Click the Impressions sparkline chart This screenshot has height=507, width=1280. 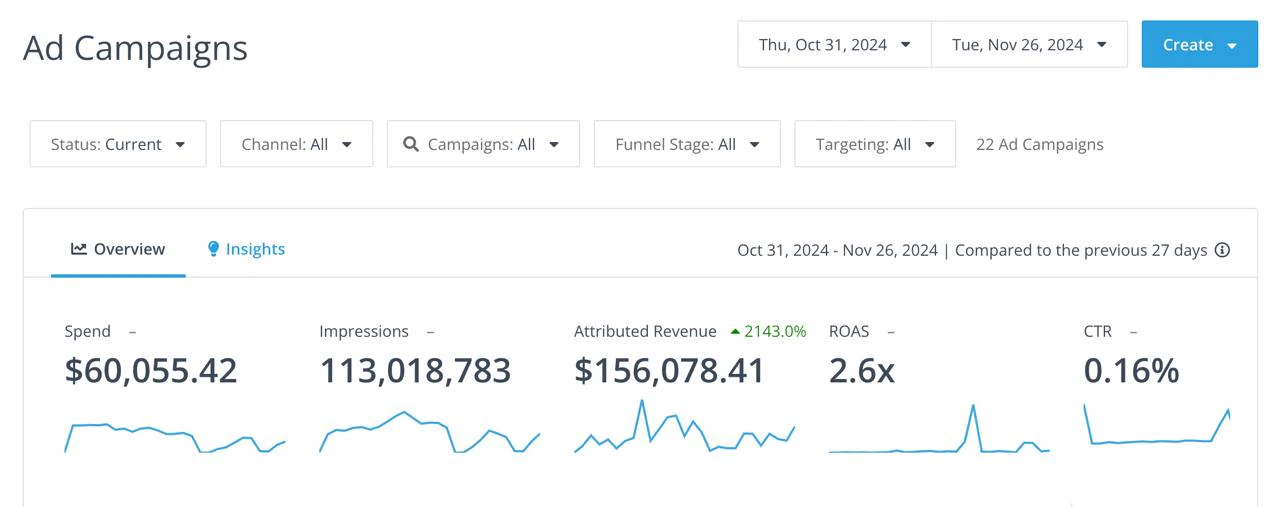[430, 432]
